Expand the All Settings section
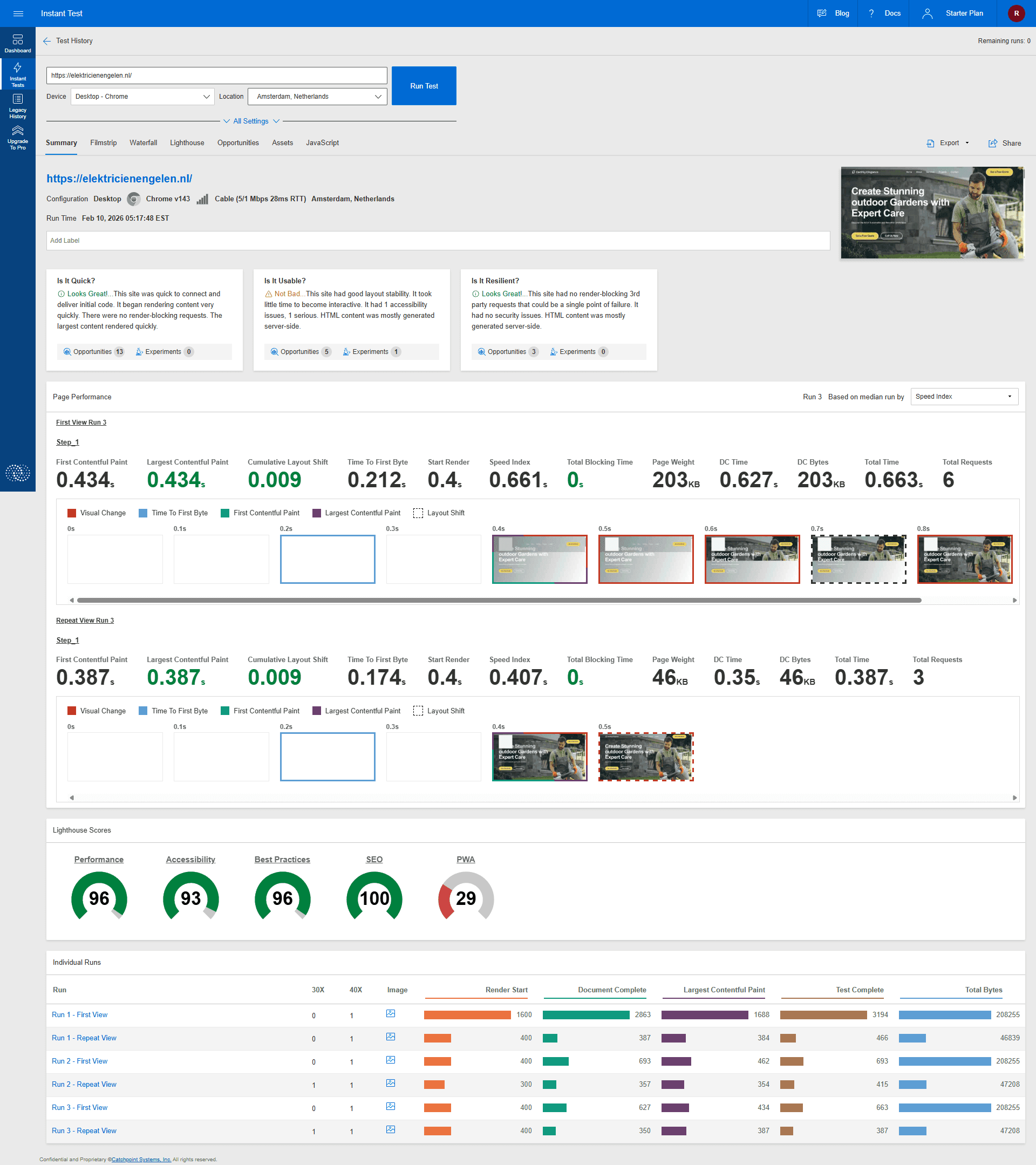This screenshot has width=1036, height=1165. tap(251, 121)
